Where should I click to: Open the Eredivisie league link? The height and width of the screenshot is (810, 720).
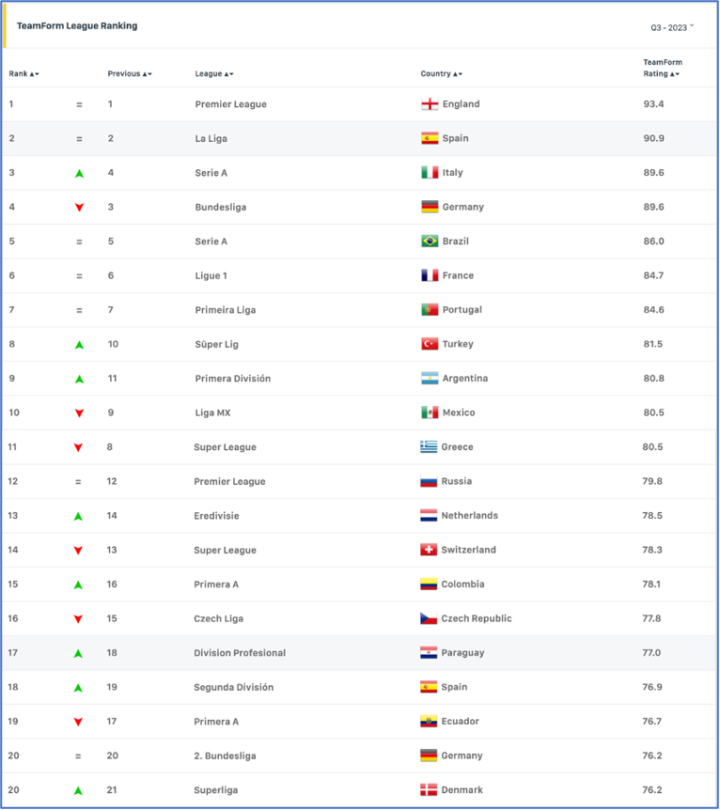tap(217, 516)
